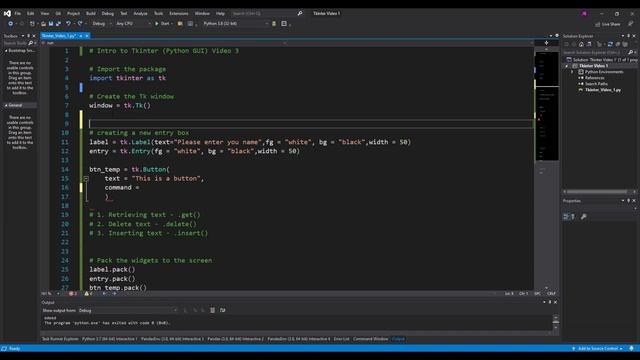Select the Search Paths node in Solution Explorer
640x360 pixels.
point(596,84)
